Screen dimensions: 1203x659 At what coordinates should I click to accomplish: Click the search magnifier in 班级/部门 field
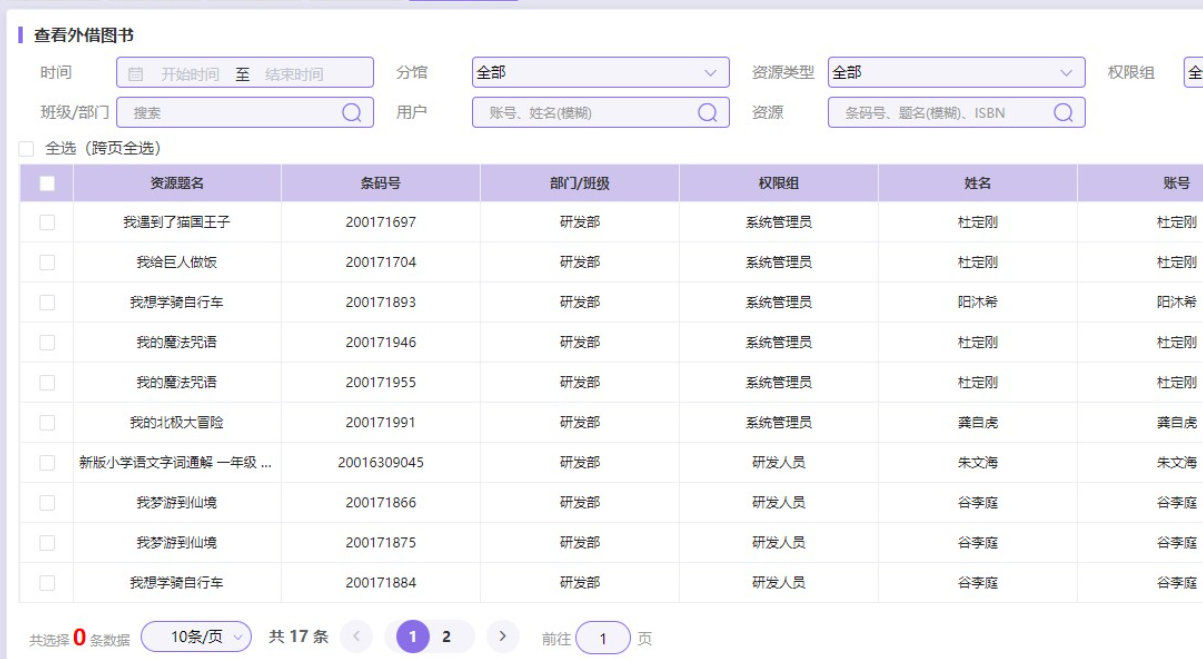click(350, 112)
